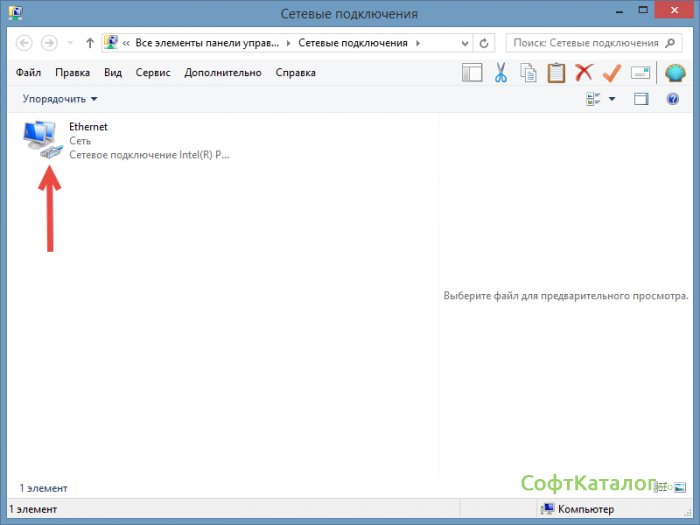Click the orange checkmark Properties icon

coord(612,73)
